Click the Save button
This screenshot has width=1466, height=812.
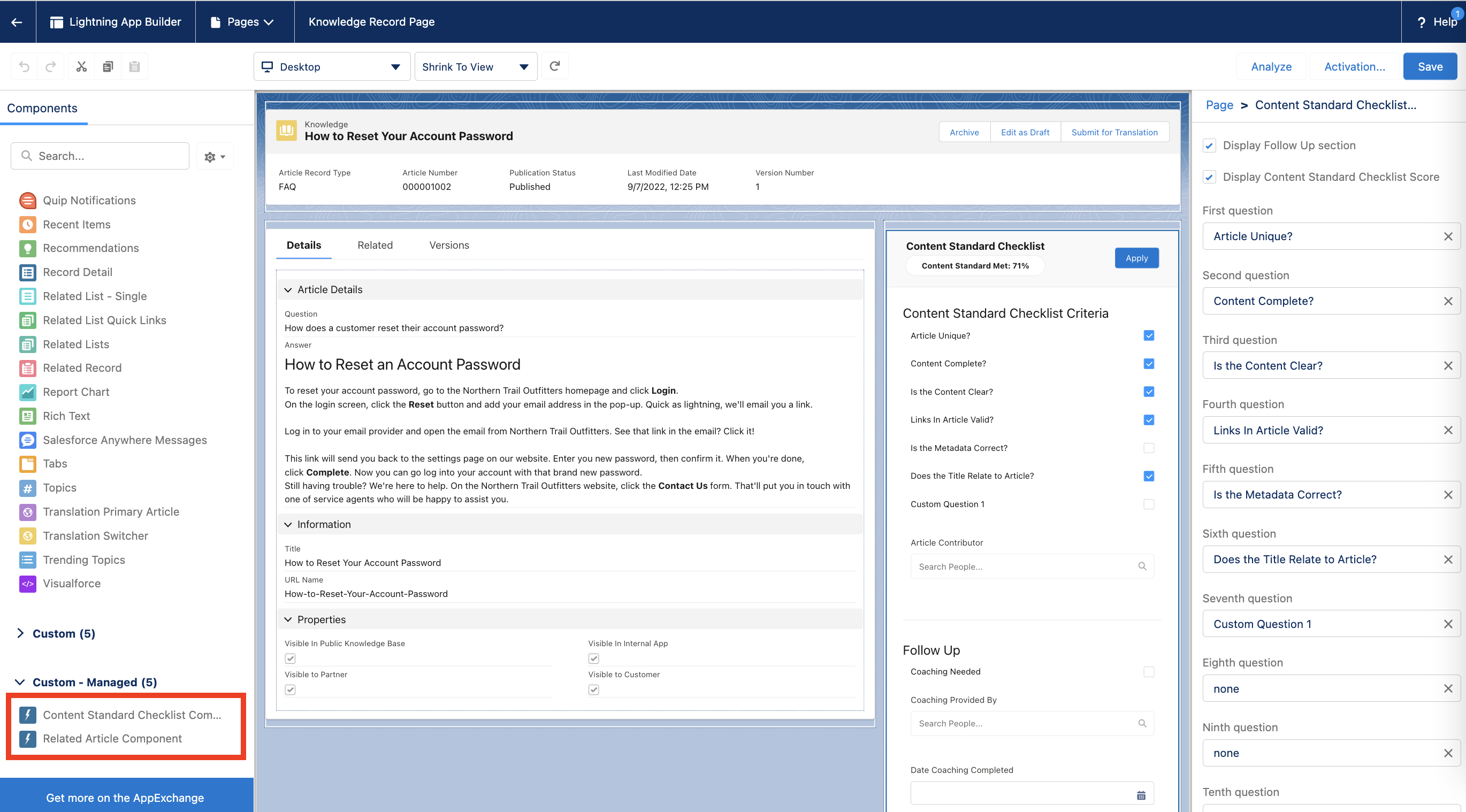pos(1429,66)
